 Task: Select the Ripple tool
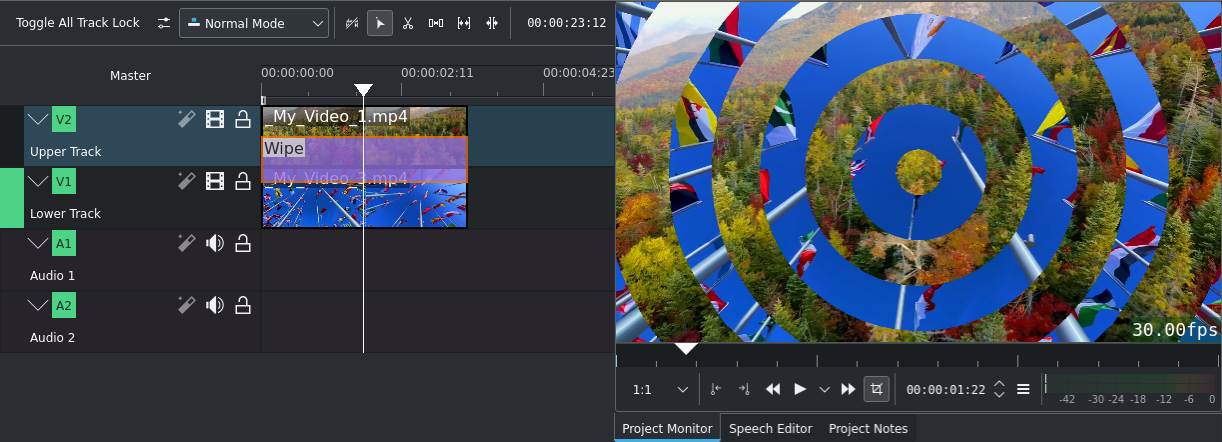[x=491, y=22]
